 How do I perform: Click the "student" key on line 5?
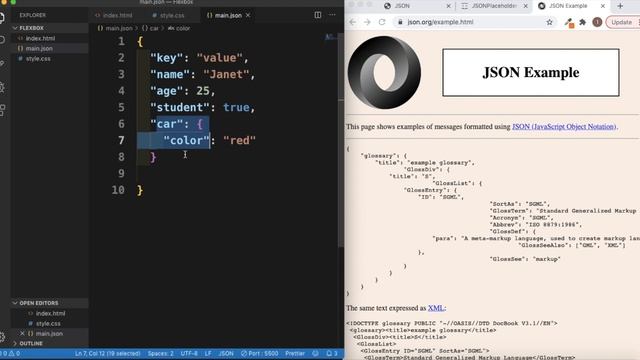click(x=180, y=107)
